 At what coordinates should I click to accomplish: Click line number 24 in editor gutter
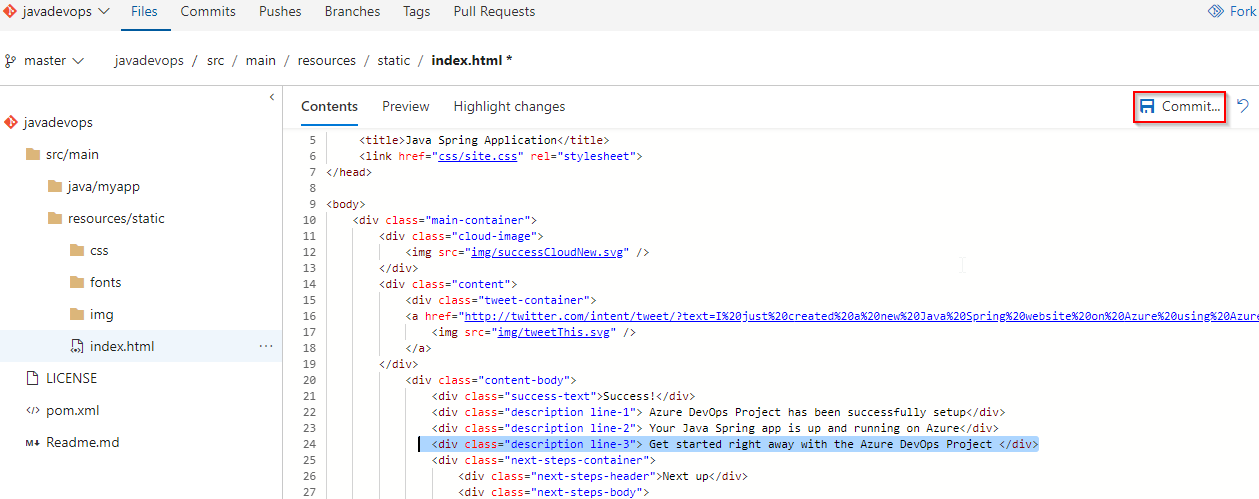[309, 444]
